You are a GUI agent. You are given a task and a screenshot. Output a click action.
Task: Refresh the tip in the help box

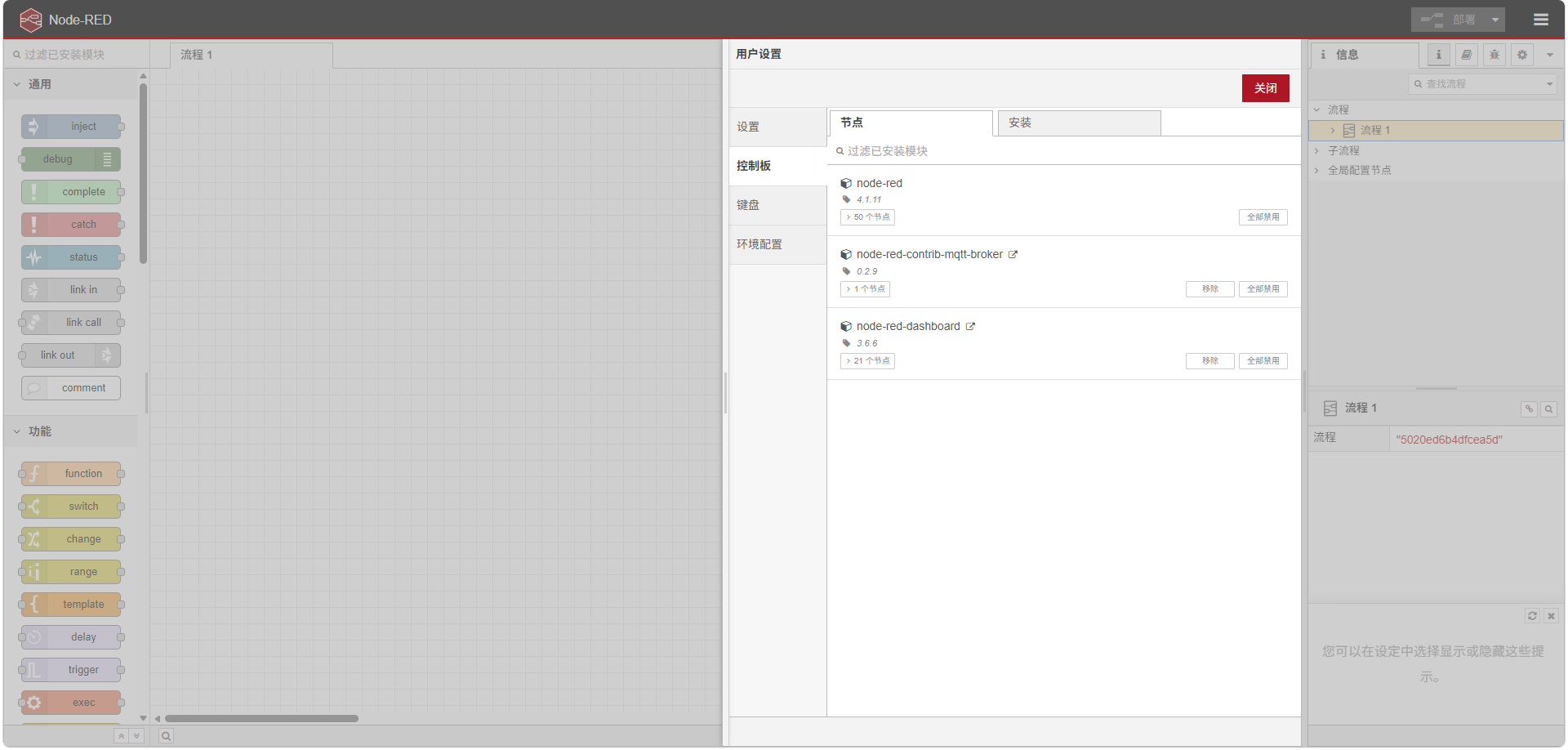[1532, 616]
